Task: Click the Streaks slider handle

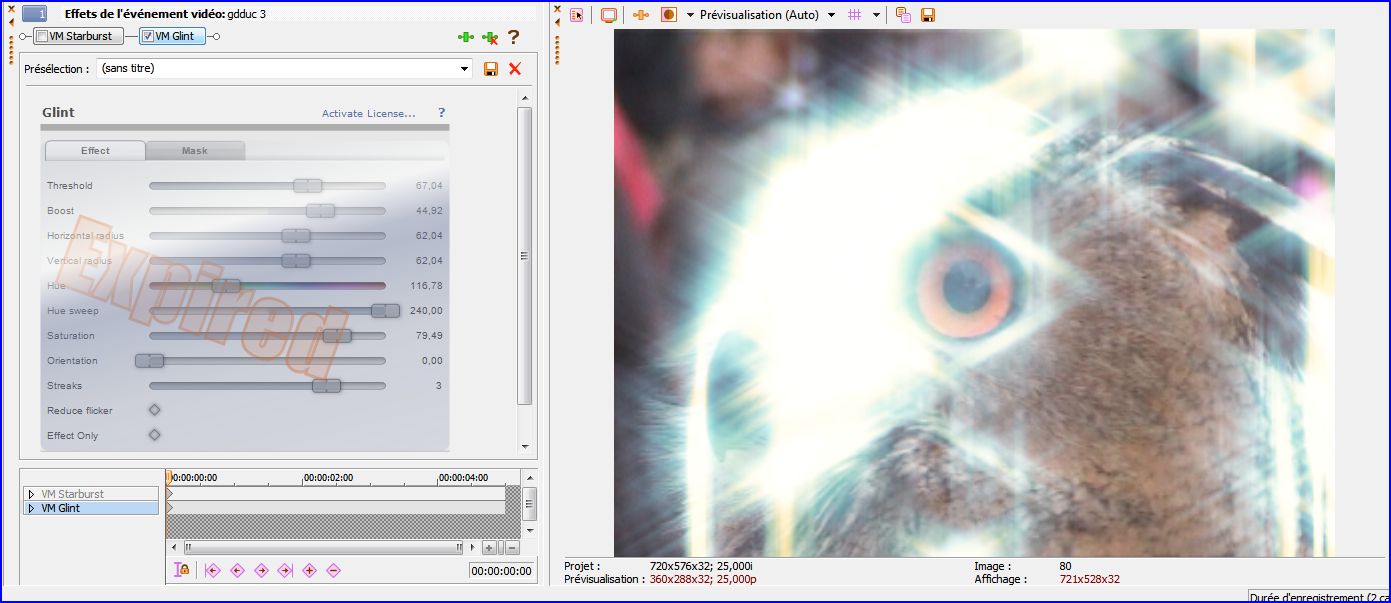Action: (x=327, y=385)
